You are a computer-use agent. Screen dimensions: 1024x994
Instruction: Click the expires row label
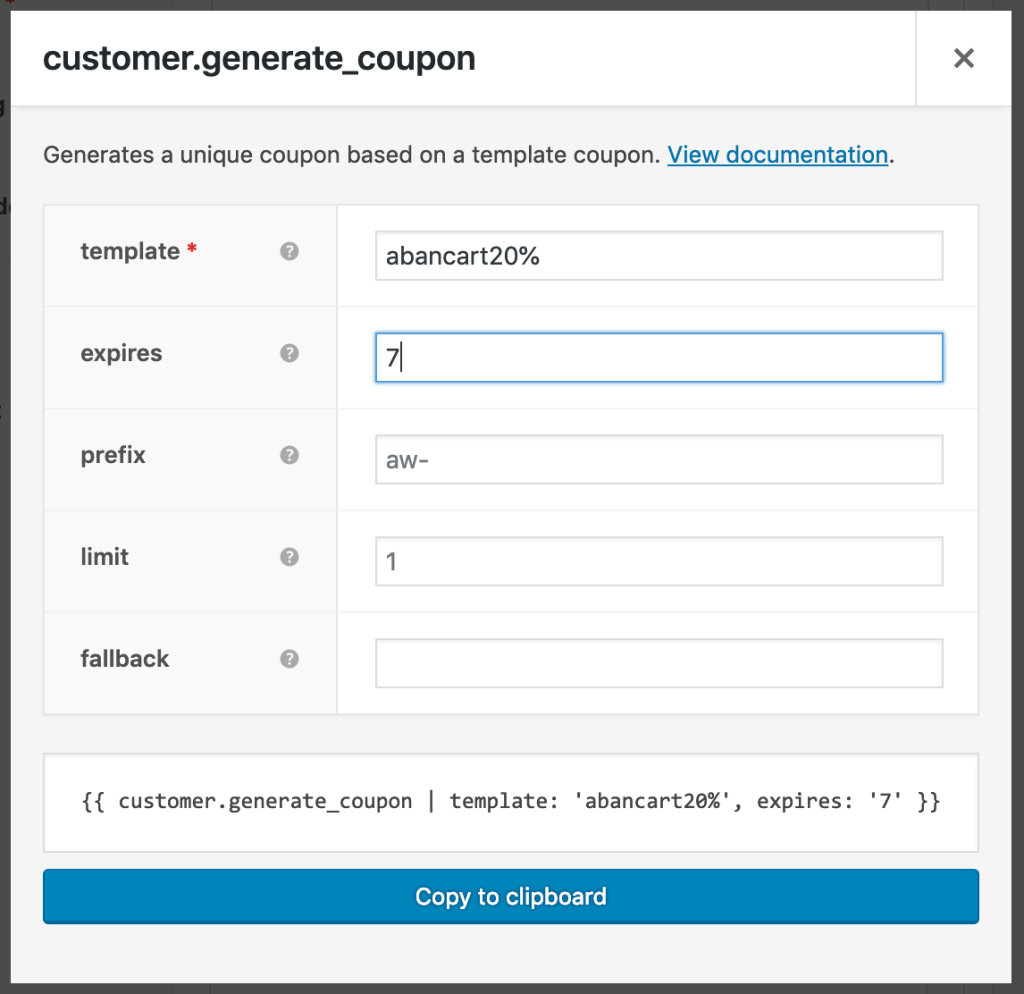[121, 353]
